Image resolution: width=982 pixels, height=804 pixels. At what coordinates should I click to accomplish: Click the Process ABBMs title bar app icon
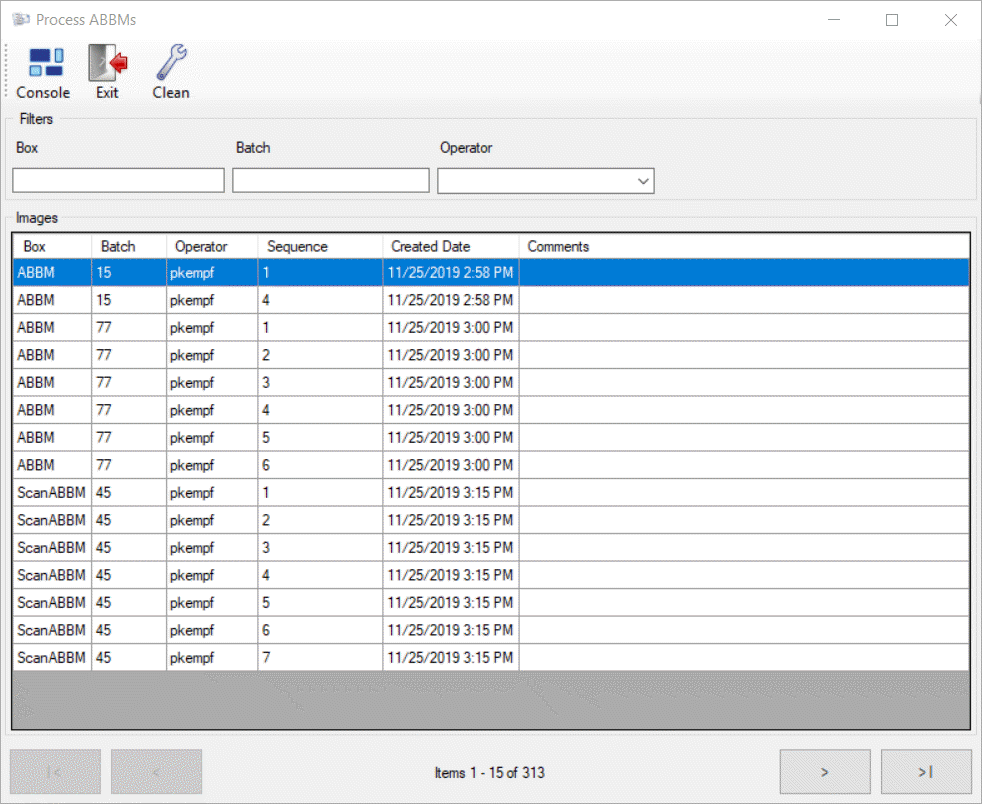(21, 19)
